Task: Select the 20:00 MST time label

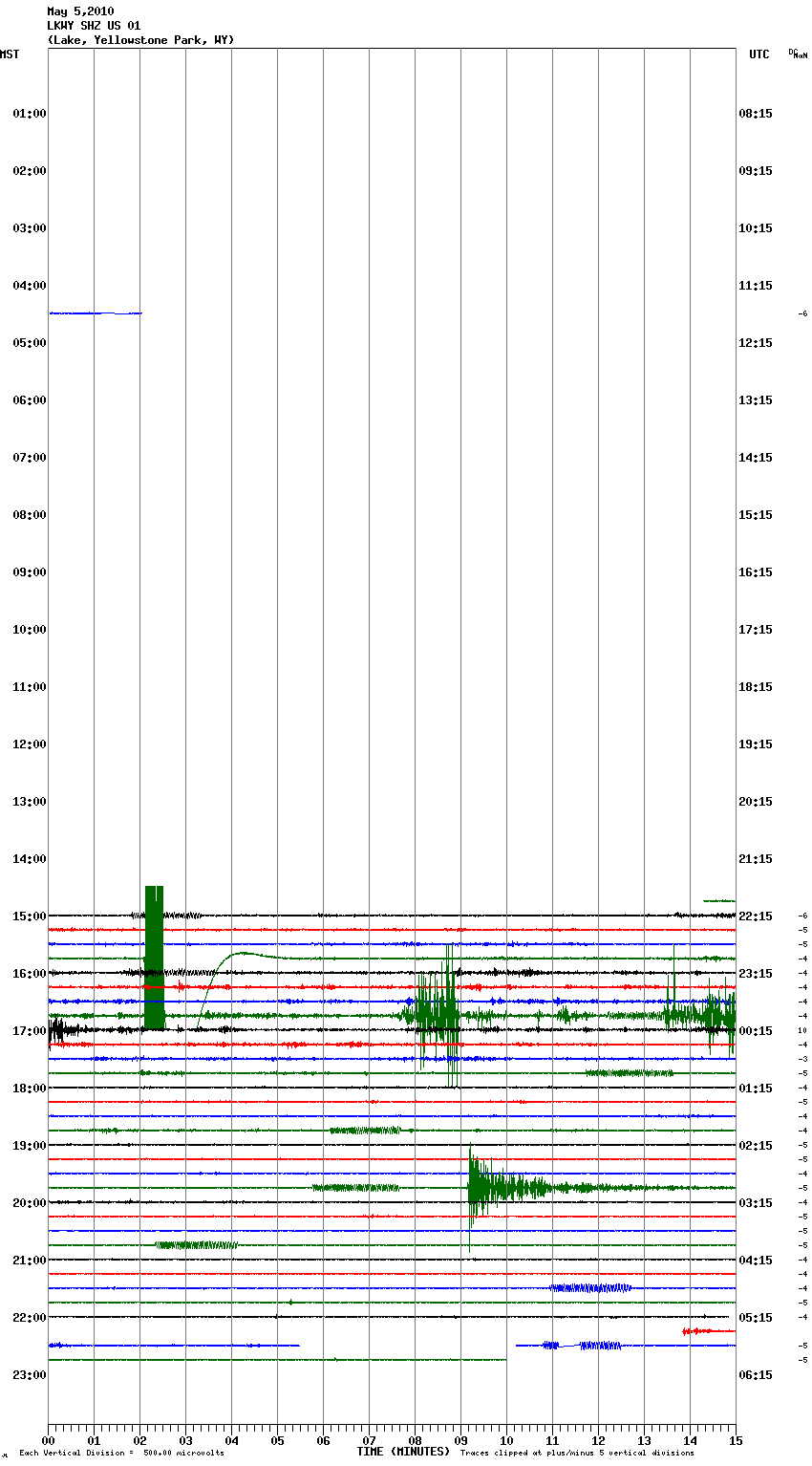Action: click(30, 1203)
